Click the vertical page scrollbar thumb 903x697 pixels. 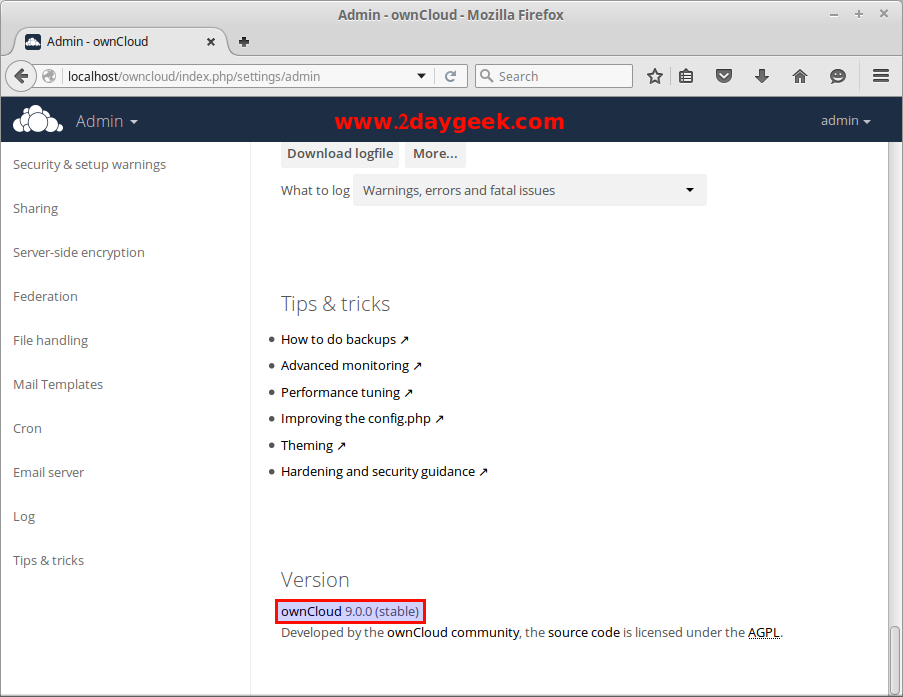point(894,660)
